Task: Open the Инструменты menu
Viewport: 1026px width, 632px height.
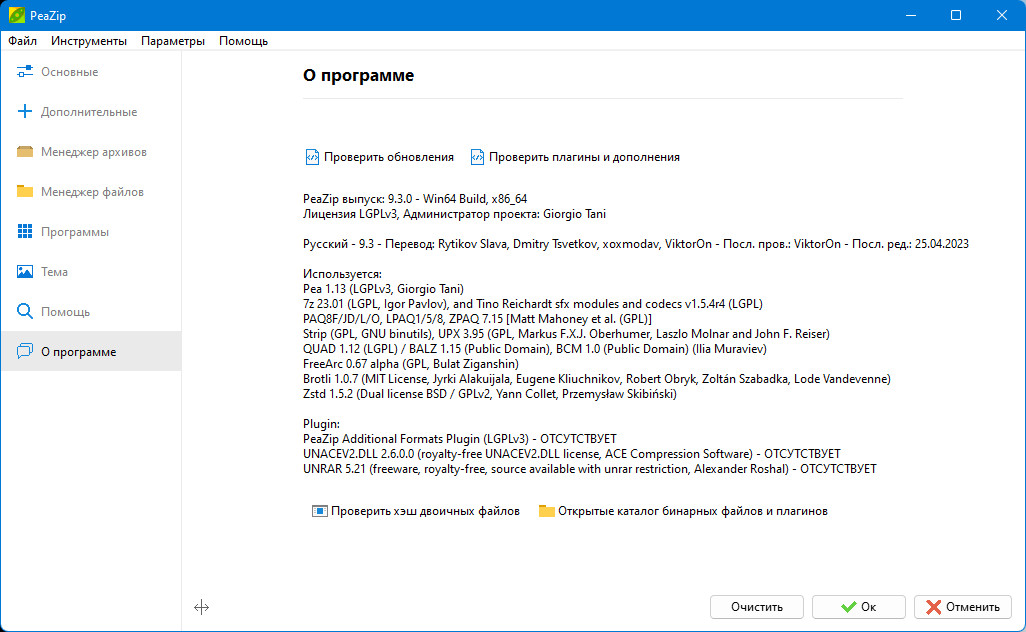Action: [89, 41]
